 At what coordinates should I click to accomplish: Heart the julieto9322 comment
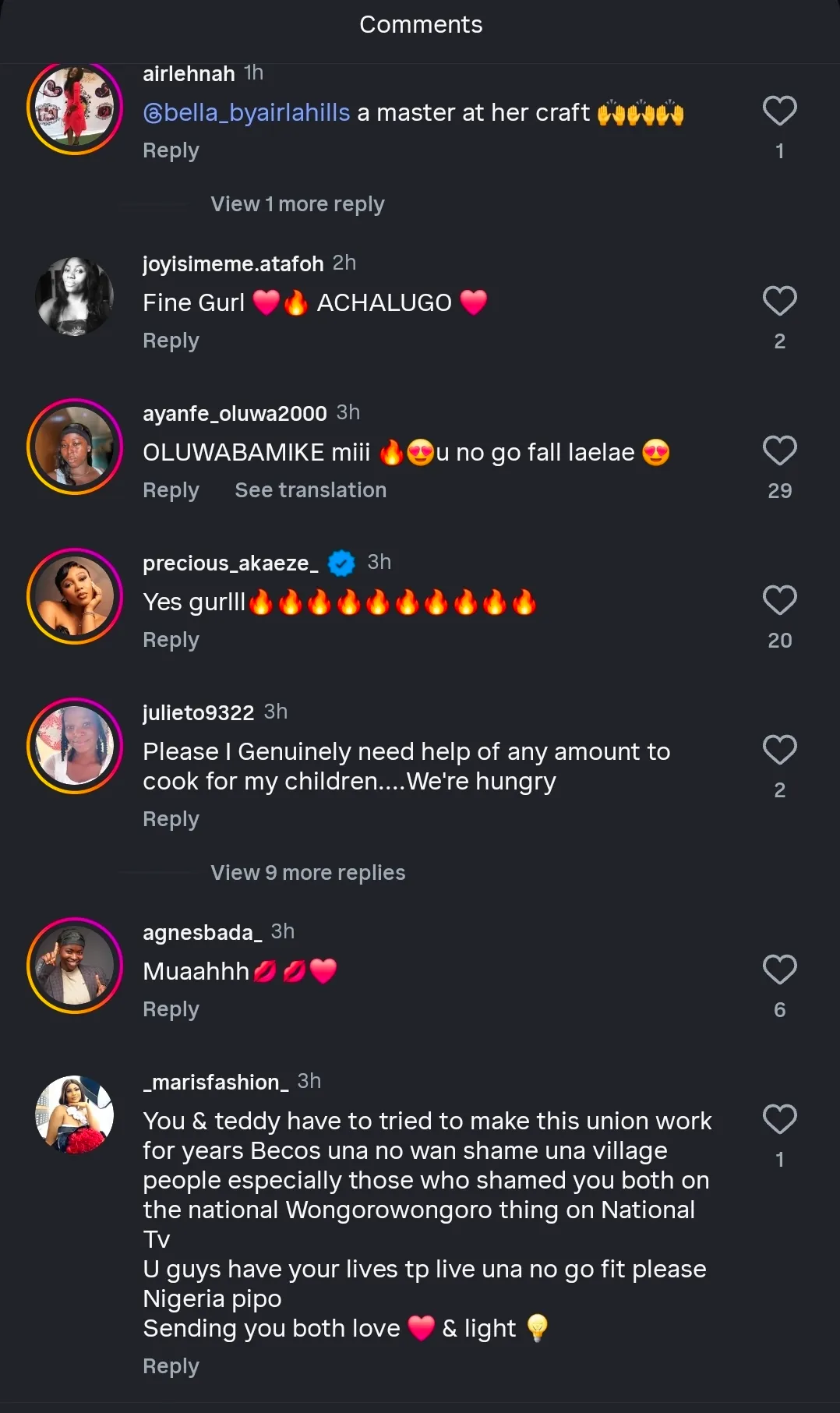pos(779,750)
